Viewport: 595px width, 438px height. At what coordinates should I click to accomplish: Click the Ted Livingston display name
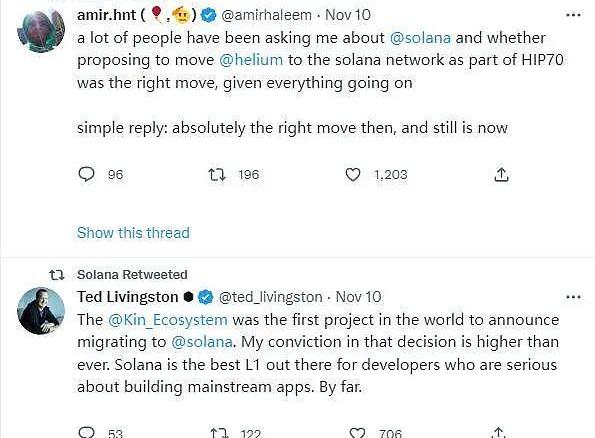(128, 297)
